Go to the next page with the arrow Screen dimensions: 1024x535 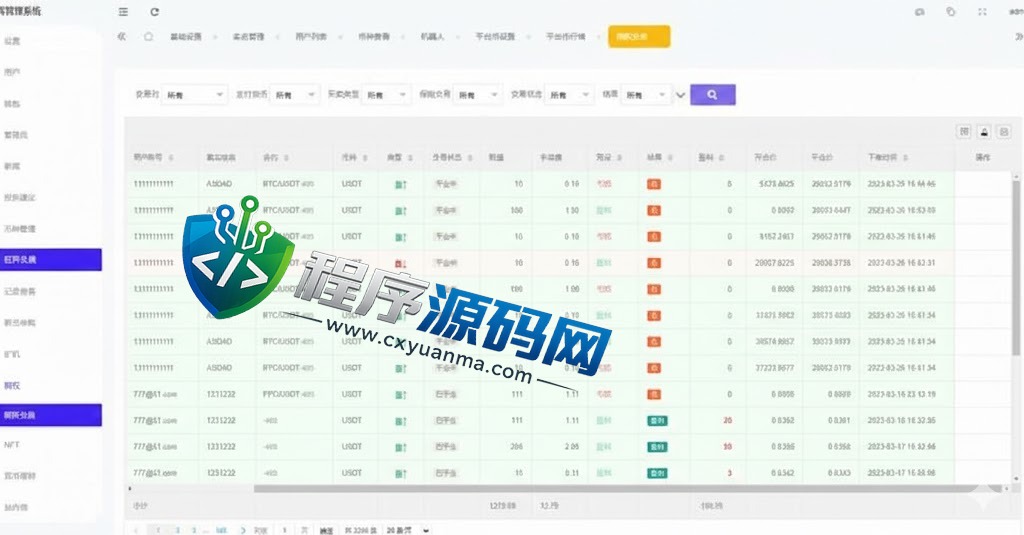243,530
